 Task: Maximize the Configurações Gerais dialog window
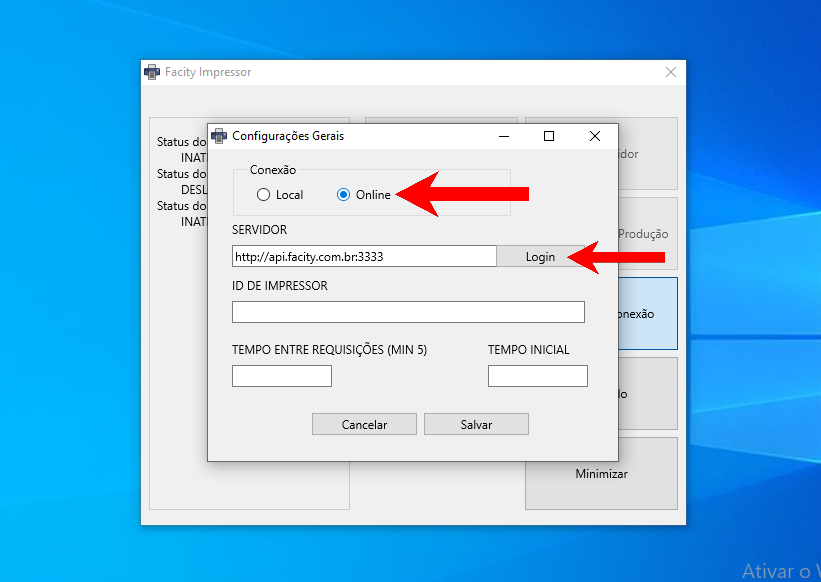pos(549,136)
